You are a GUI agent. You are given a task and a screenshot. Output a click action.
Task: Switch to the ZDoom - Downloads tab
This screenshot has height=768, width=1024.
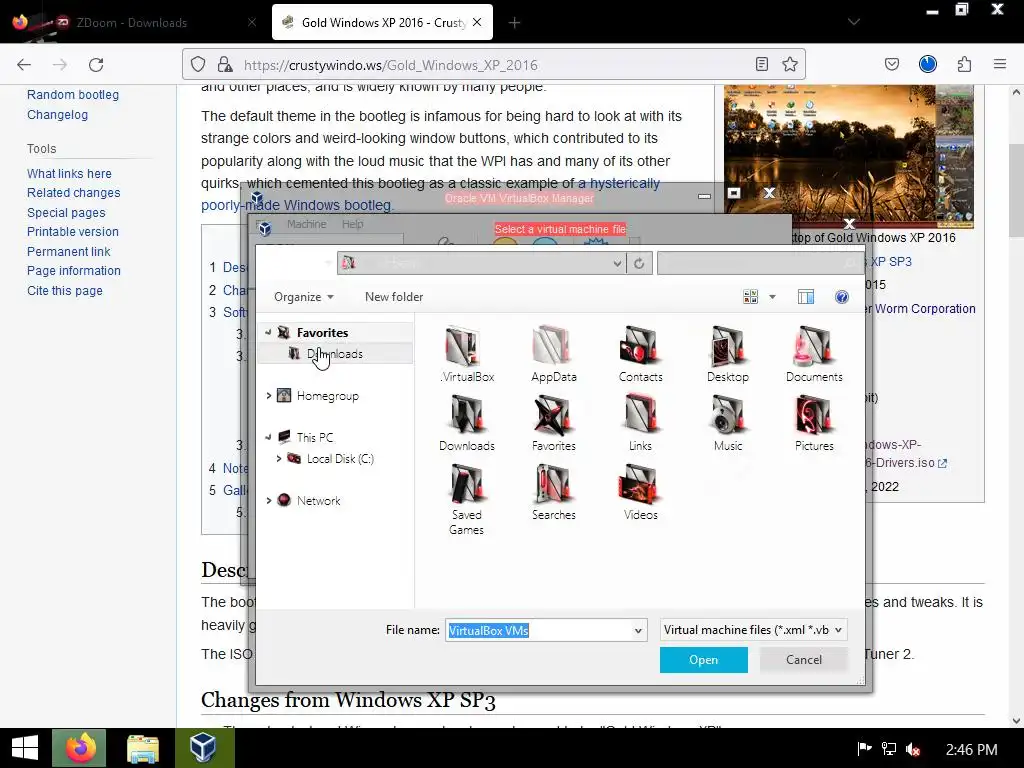134,22
